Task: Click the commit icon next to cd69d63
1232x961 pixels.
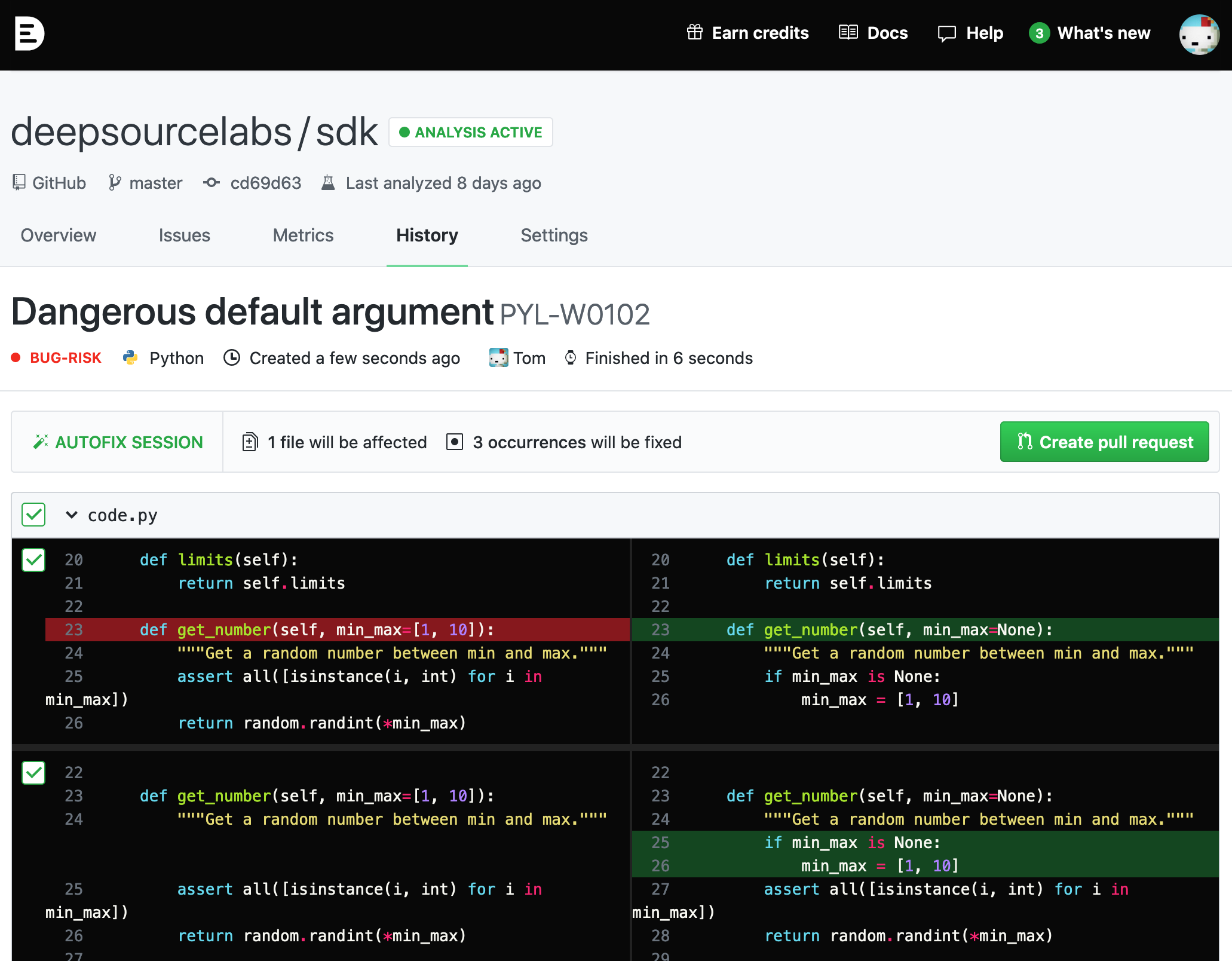Action: click(212, 182)
